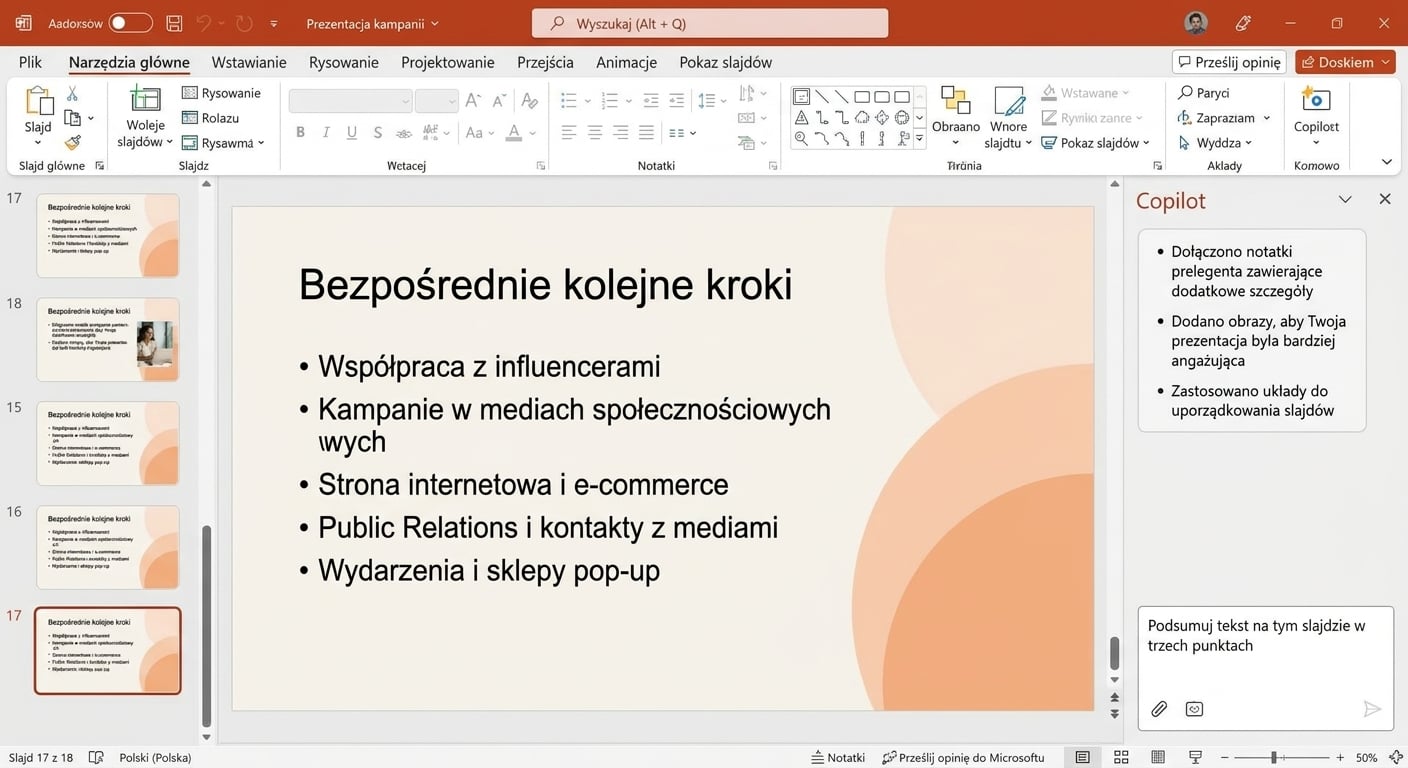The height and width of the screenshot is (768, 1408).
Task: Open the font size combo box
Action: 436,100
